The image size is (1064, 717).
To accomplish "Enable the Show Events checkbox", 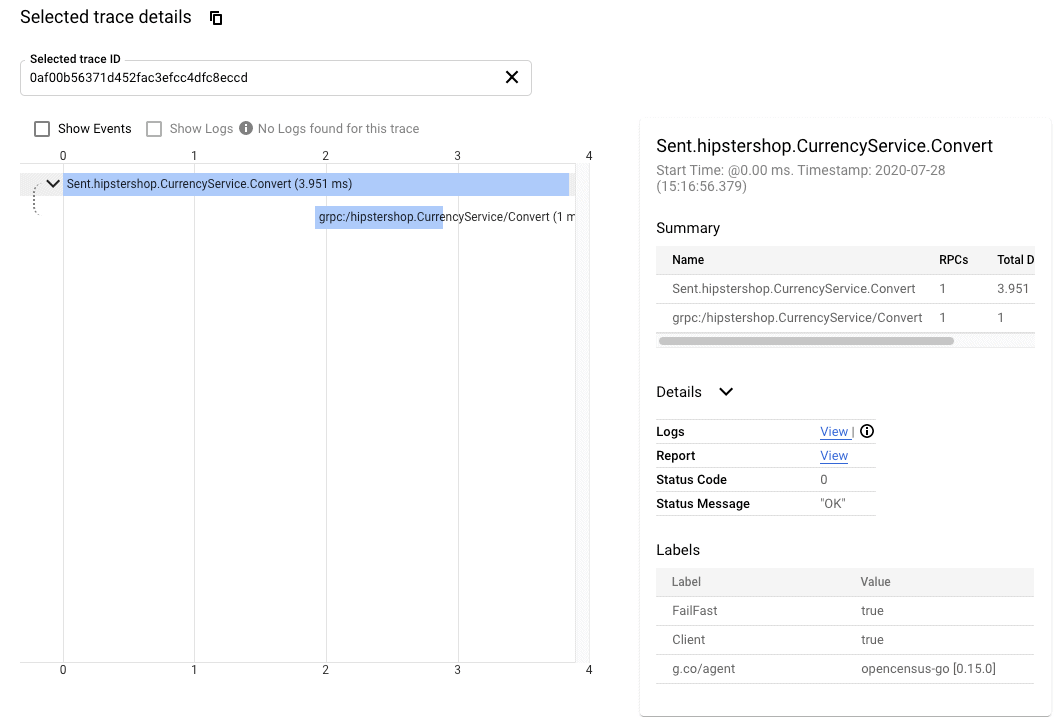I will [42, 128].
